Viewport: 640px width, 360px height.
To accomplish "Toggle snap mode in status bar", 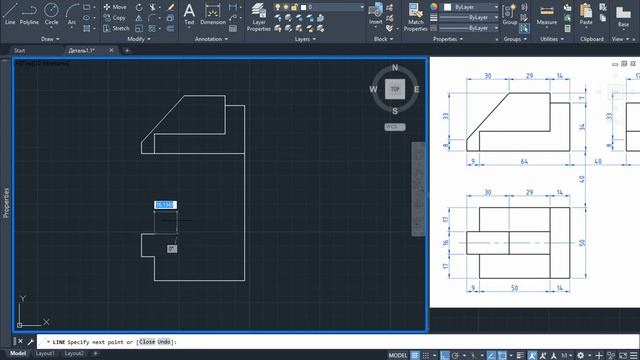I will (x=426, y=356).
